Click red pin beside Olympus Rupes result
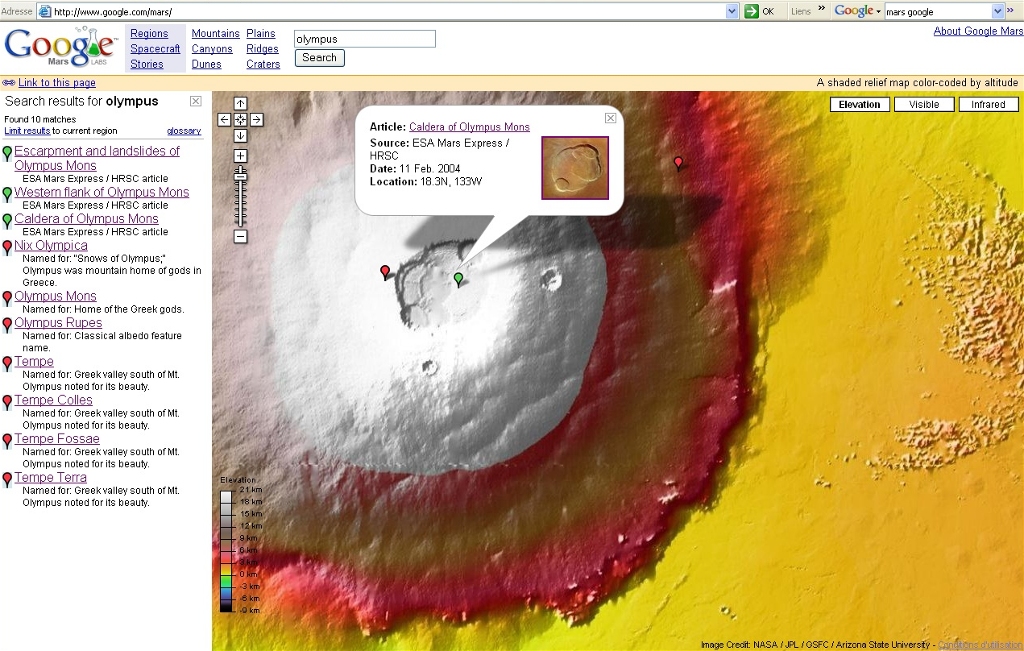The image size is (1024, 651). pos(7,325)
